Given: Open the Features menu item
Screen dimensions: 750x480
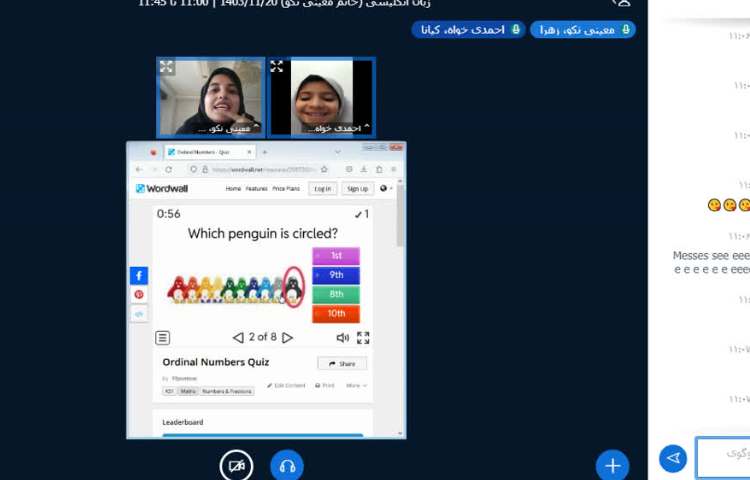Looking at the screenshot, I should [x=257, y=188].
